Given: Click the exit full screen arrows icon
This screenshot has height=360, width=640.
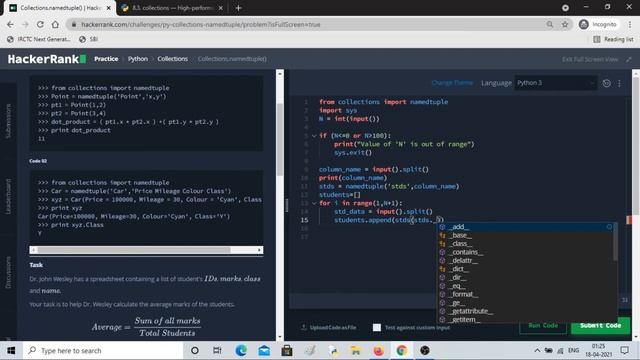Looking at the screenshot, I should click(x=629, y=59).
